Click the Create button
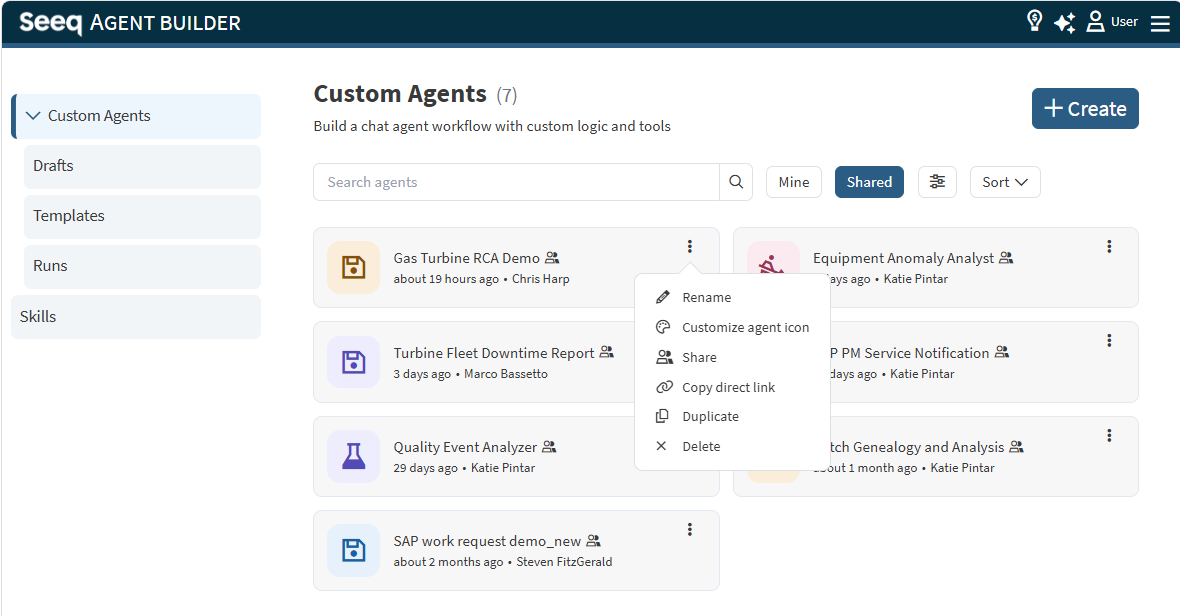 [x=1084, y=108]
